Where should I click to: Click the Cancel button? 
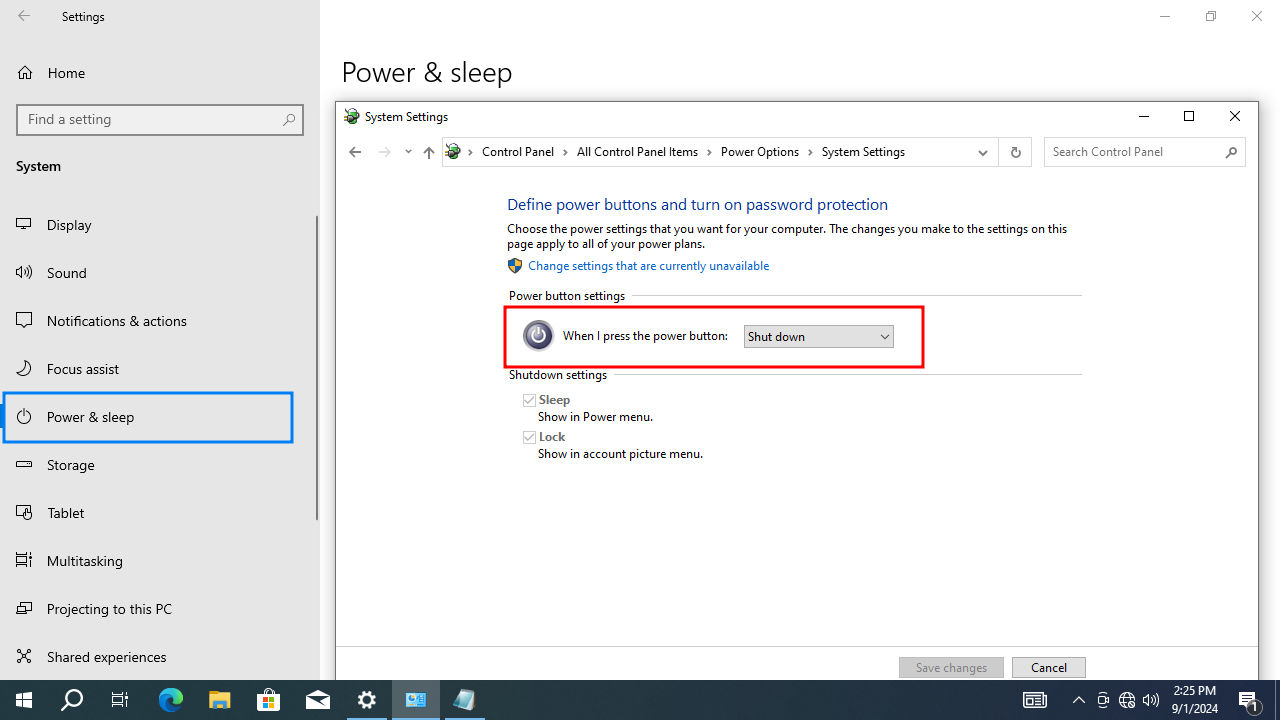(x=1048, y=667)
